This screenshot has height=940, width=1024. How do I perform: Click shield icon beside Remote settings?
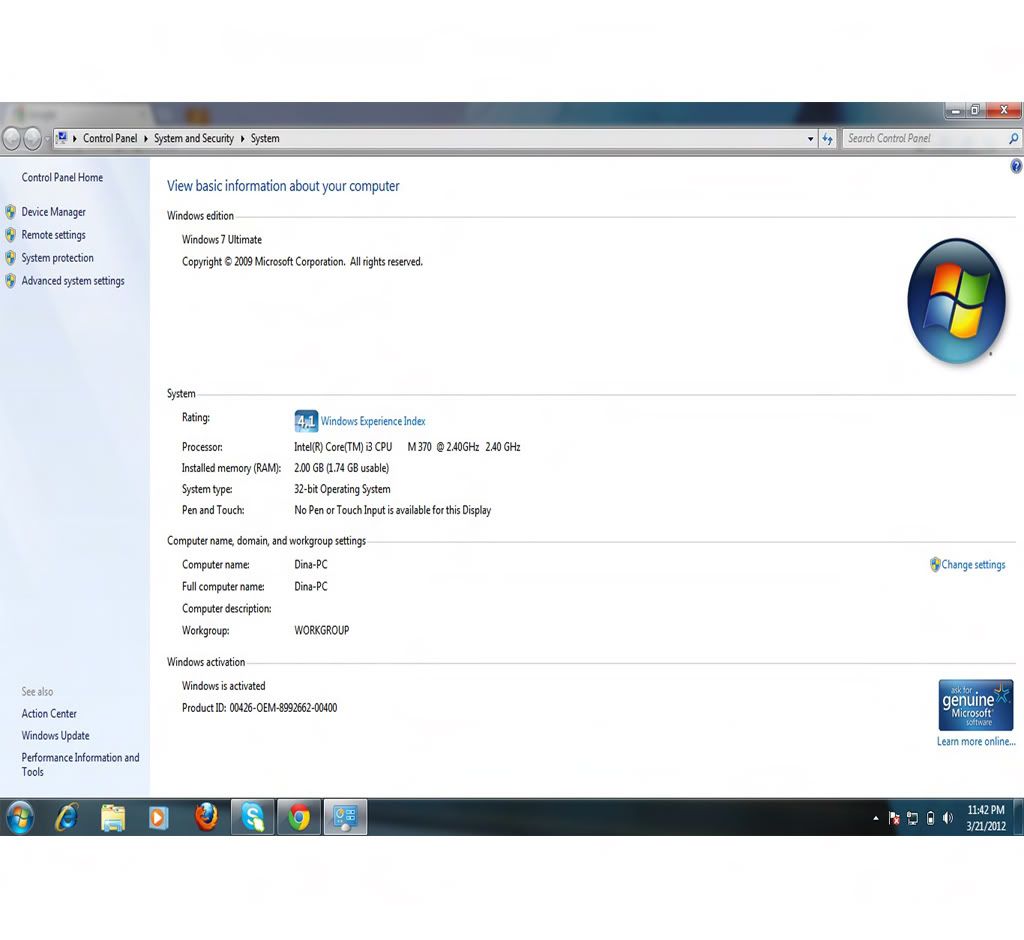(10, 235)
